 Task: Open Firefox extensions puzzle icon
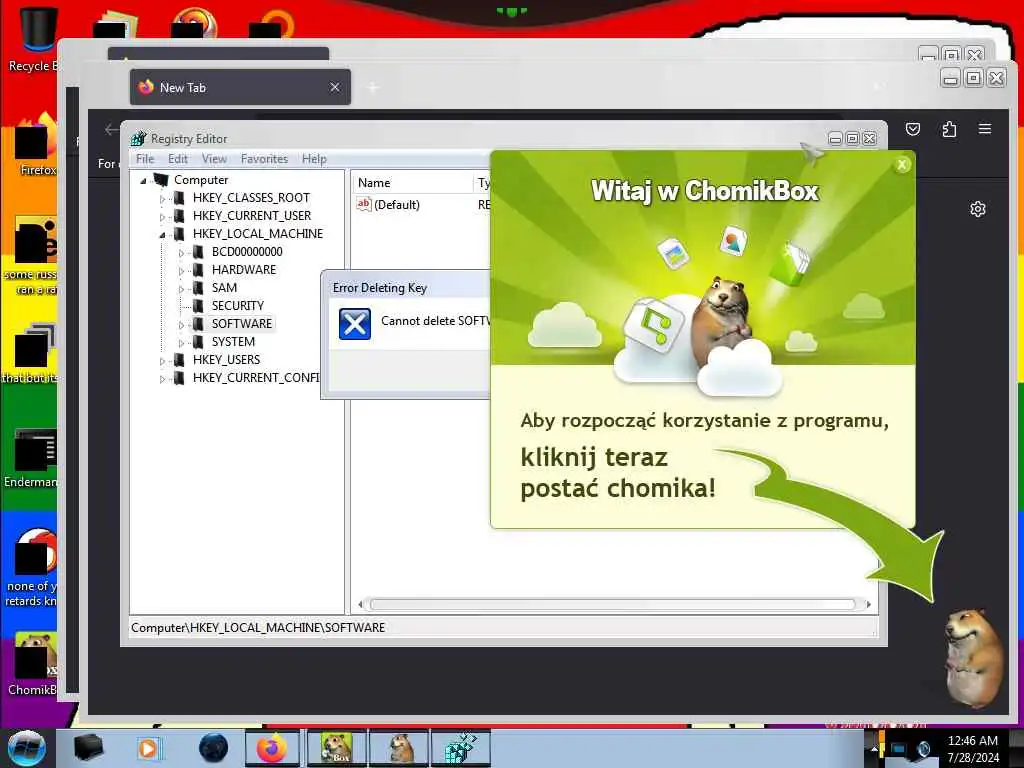949,129
